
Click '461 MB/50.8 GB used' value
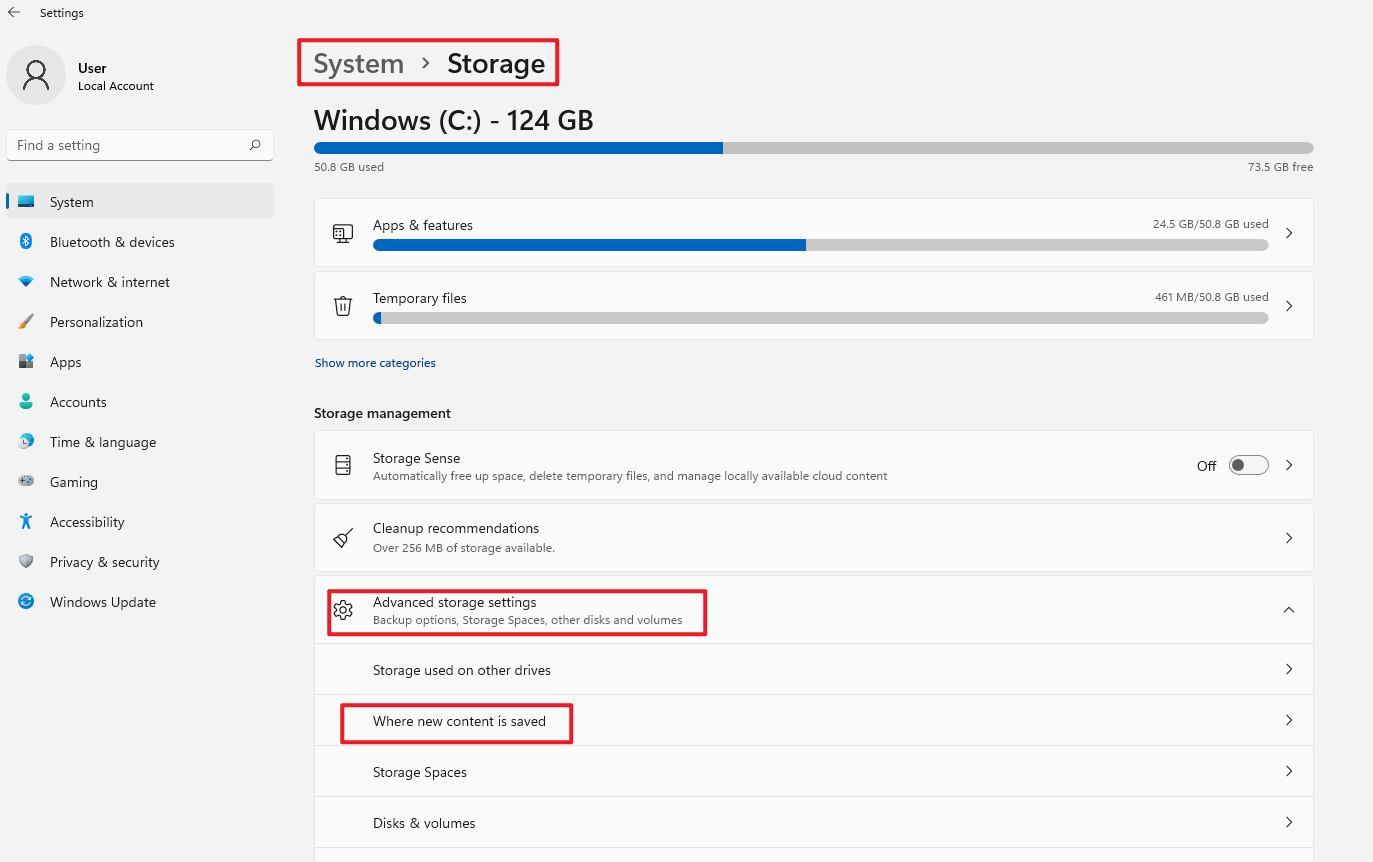[x=1212, y=297]
